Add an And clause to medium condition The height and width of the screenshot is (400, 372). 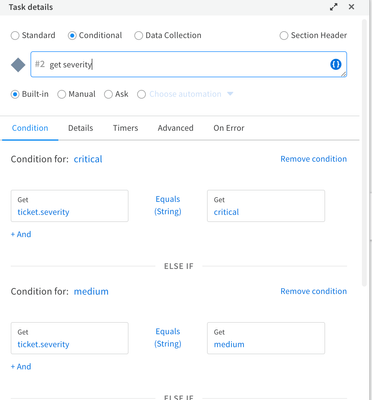tap(21, 367)
